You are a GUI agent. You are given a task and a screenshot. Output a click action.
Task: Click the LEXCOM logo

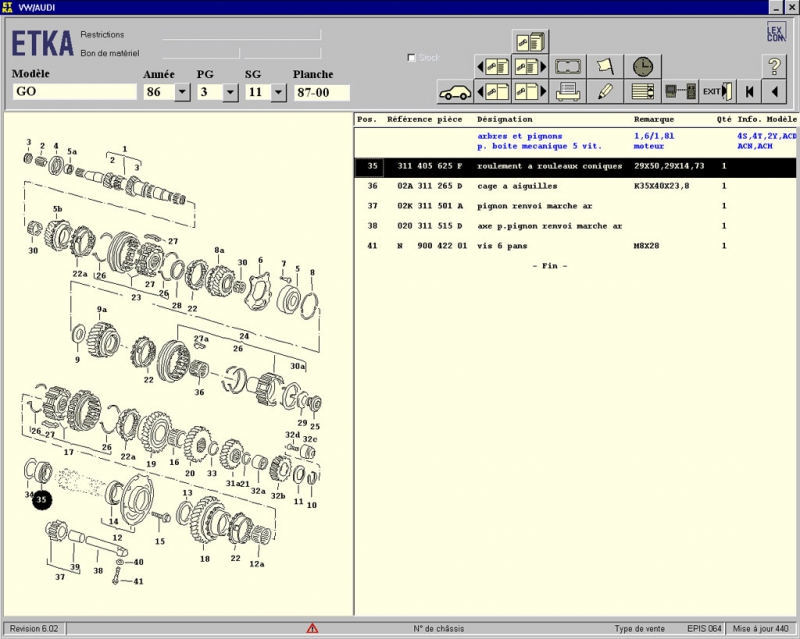tap(775, 32)
